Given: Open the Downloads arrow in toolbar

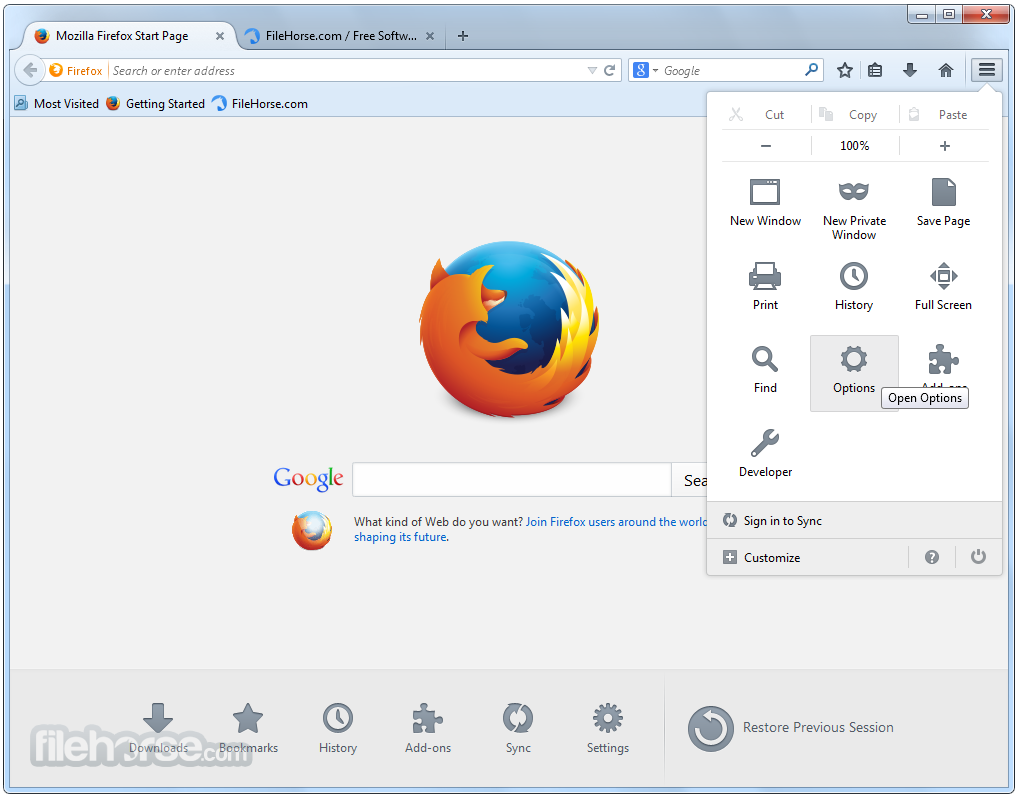Looking at the screenshot, I should tap(910, 70).
